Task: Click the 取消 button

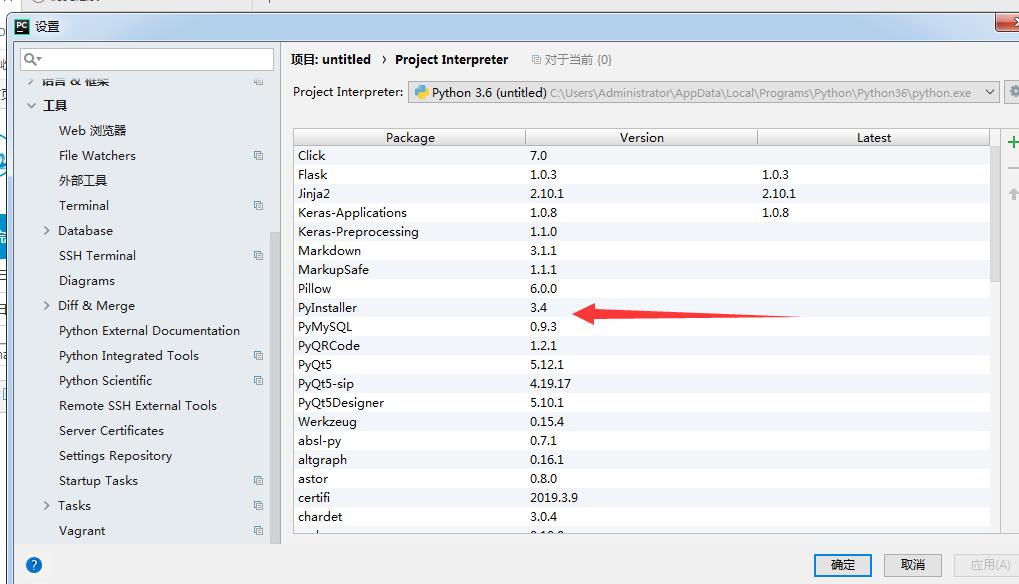Action: pyautogui.click(x=912, y=565)
